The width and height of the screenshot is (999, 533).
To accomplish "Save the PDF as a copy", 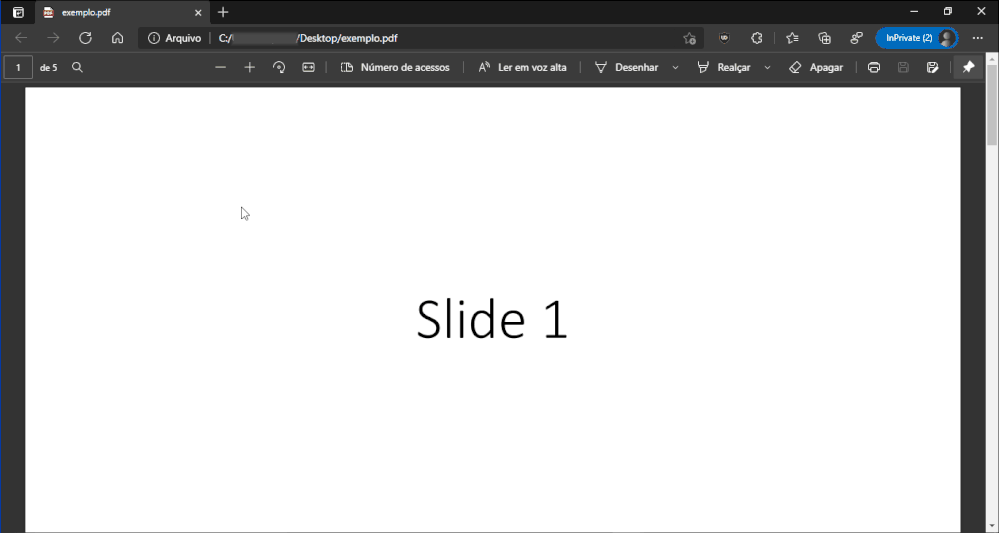I will (933, 68).
